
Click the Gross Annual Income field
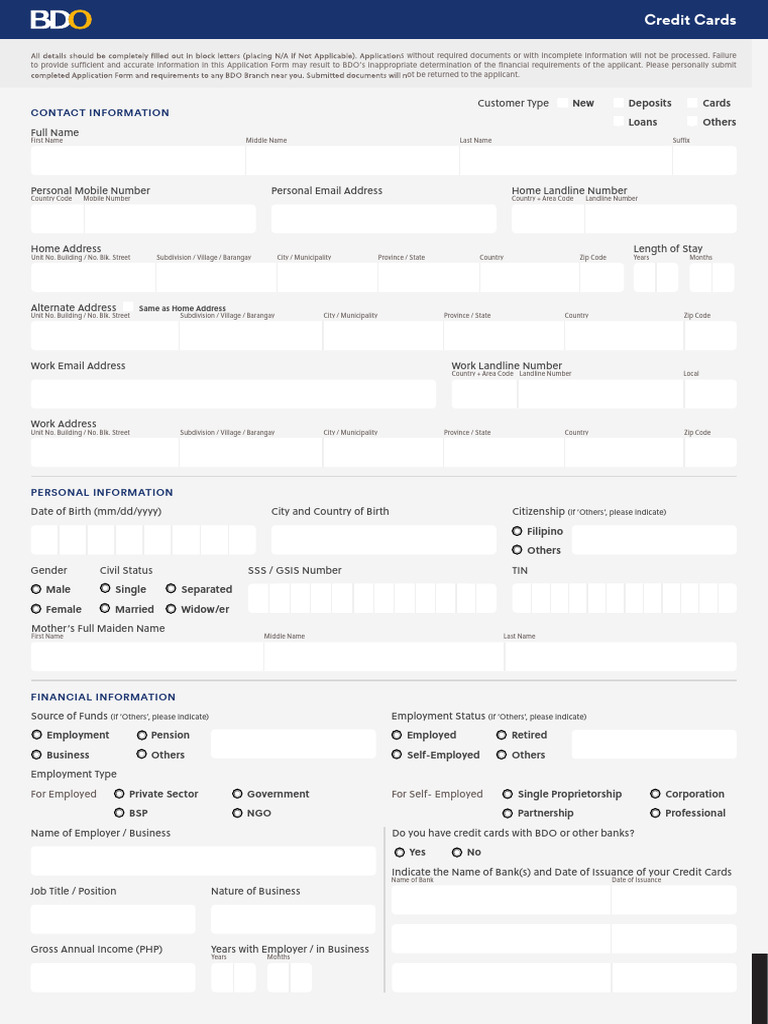pyautogui.click(x=113, y=977)
